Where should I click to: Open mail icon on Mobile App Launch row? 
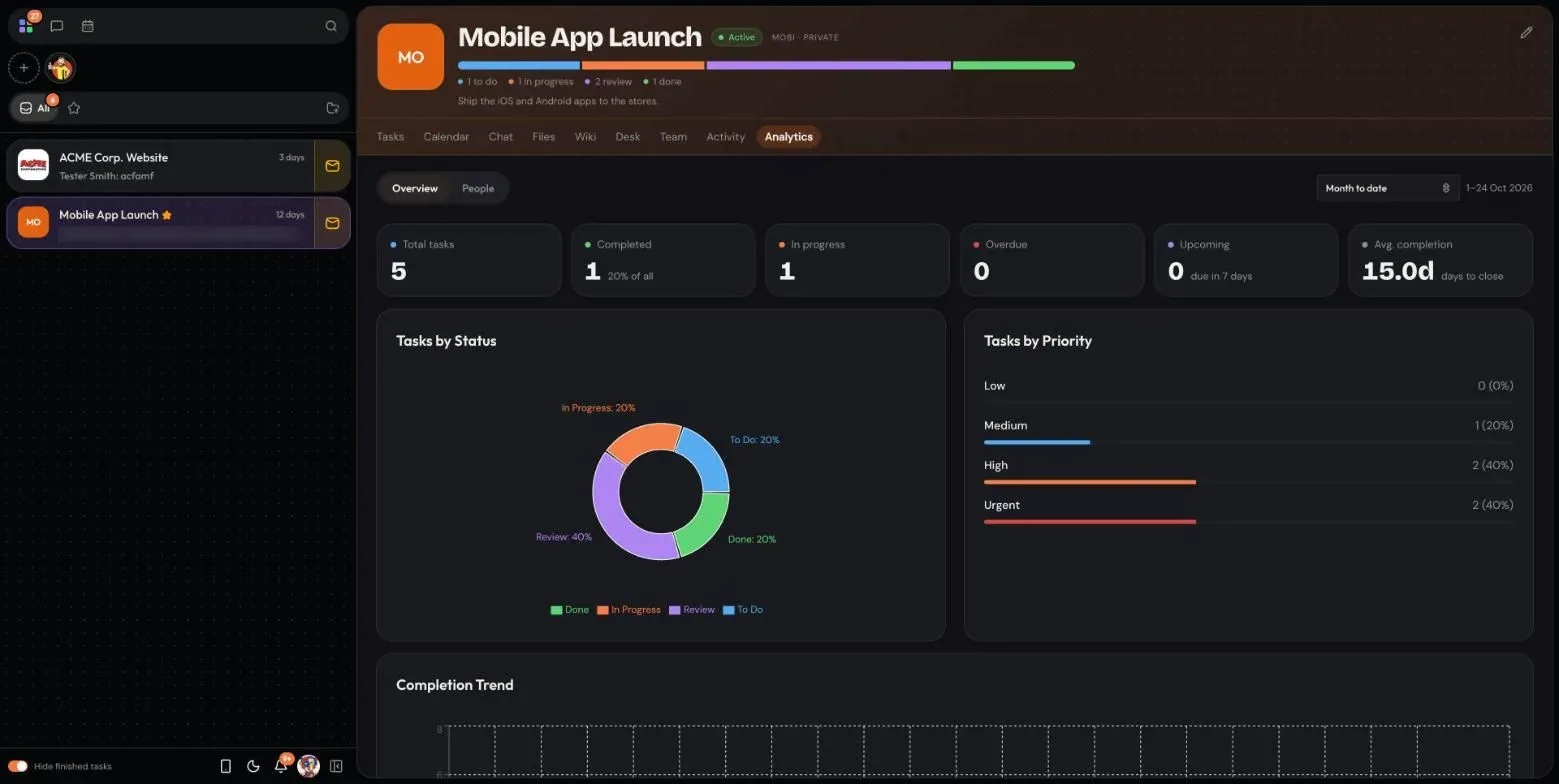coord(332,223)
